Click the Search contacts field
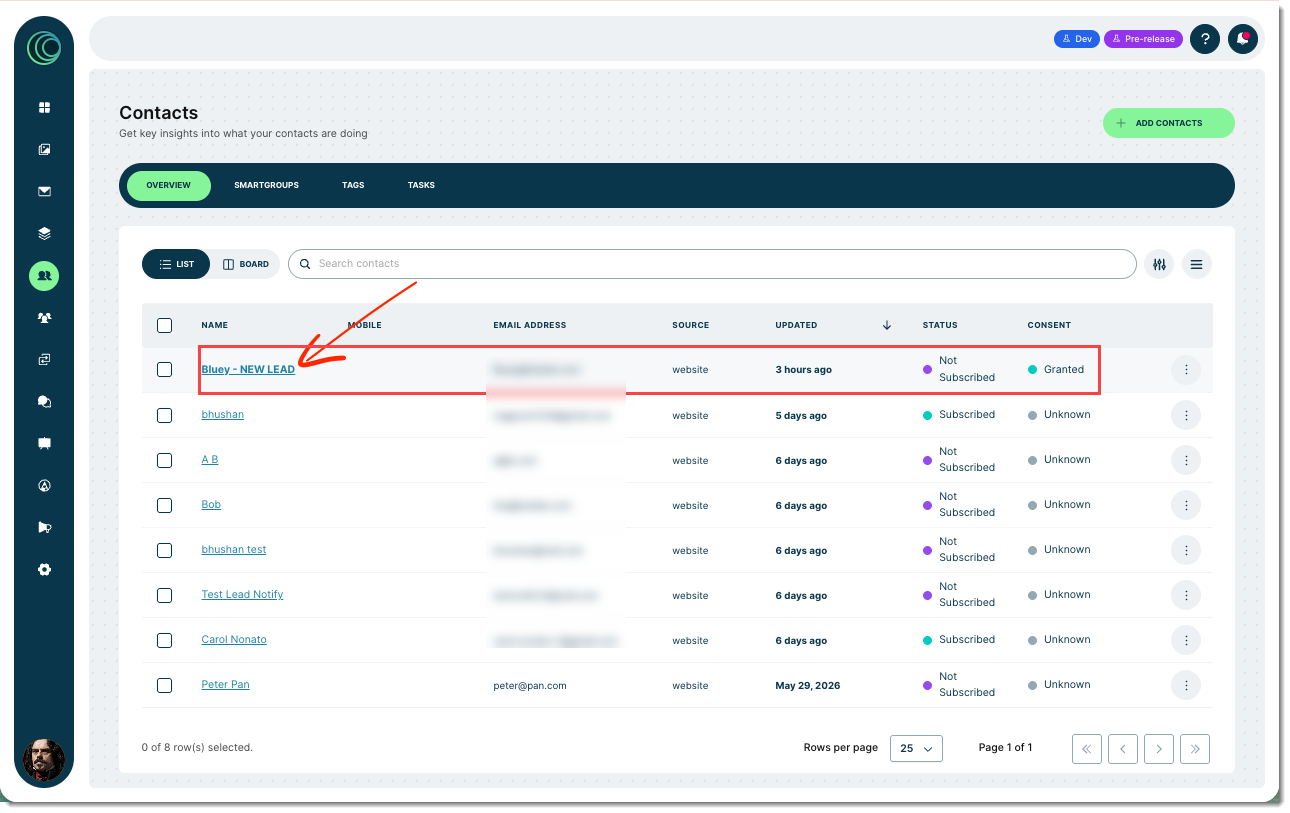The image size is (1290, 813). click(x=712, y=264)
